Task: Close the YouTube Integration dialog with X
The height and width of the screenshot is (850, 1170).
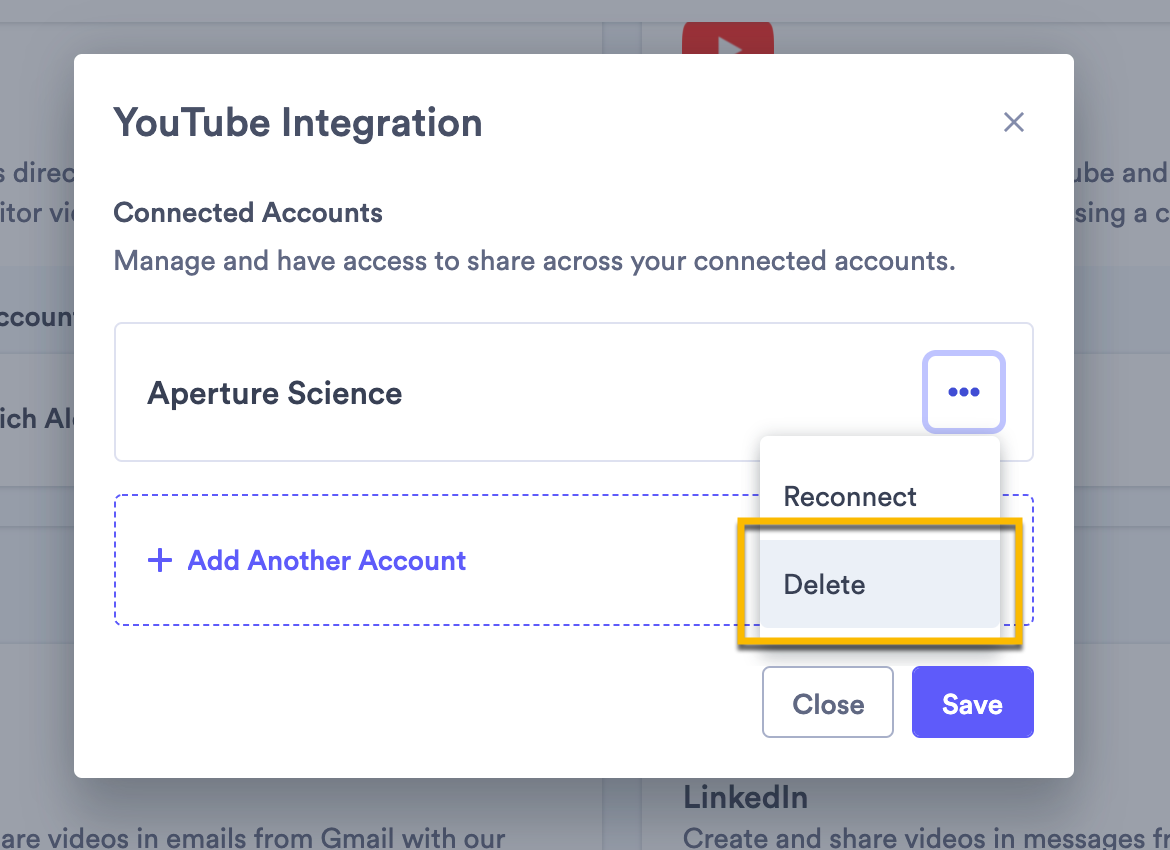Action: point(1013,122)
